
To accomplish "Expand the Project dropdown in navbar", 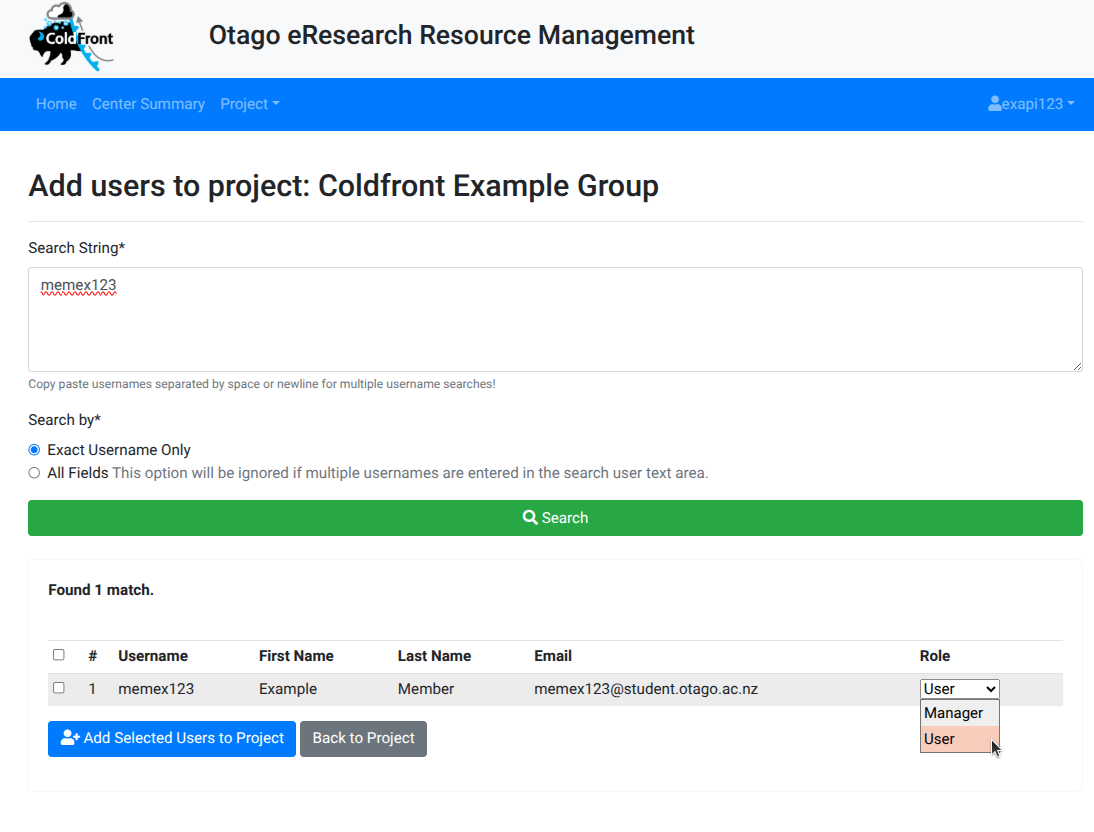I will pyautogui.click(x=249, y=104).
